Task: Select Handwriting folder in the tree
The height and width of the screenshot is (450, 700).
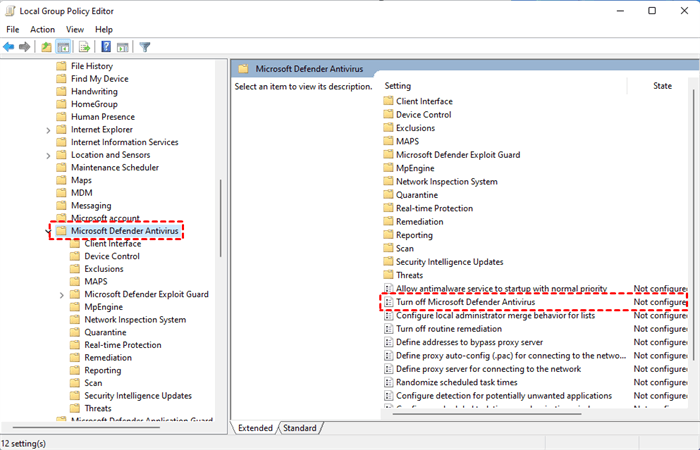Action: pos(94,92)
